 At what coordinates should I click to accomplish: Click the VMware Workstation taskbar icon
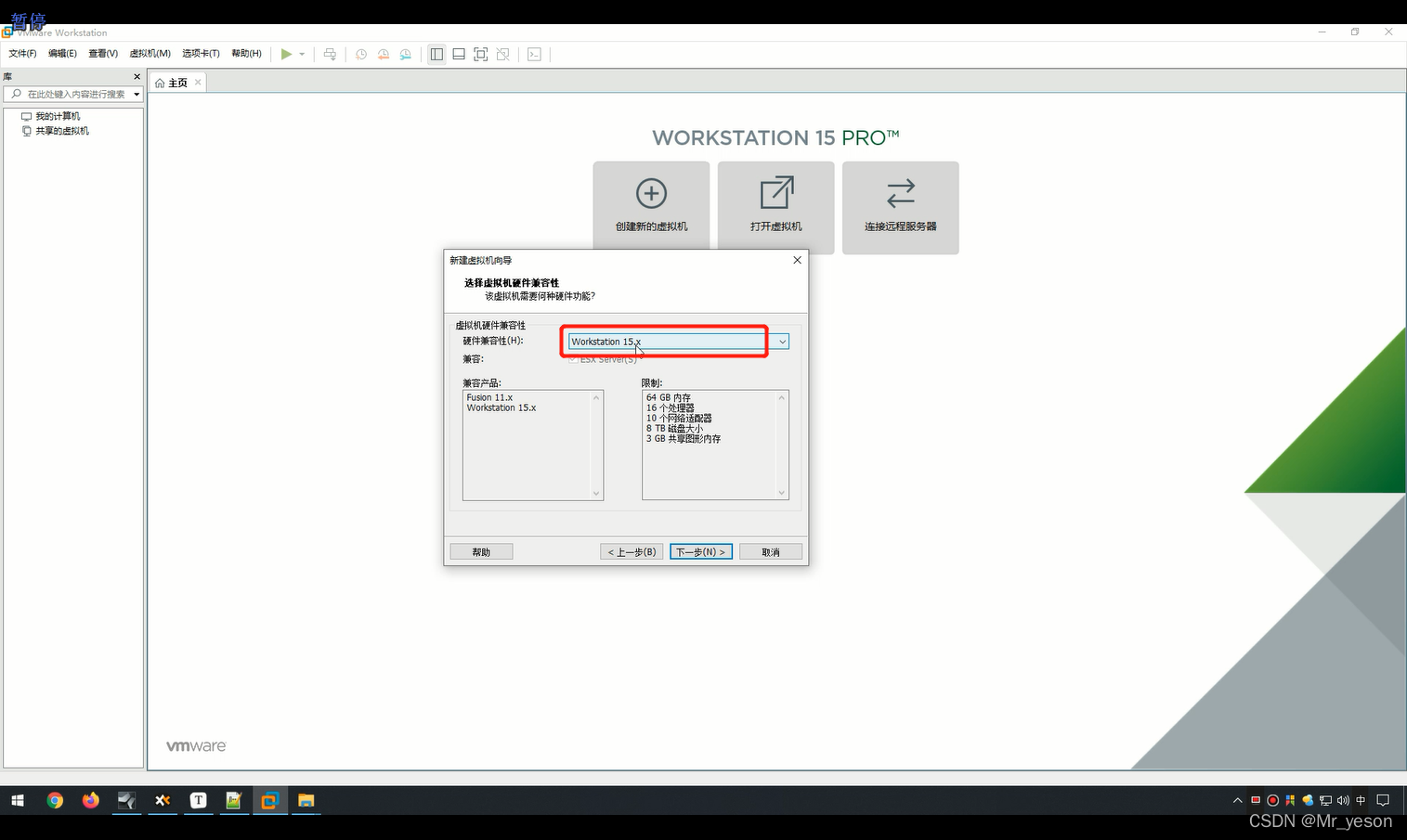pyautogui.click(x=269, y=800)
